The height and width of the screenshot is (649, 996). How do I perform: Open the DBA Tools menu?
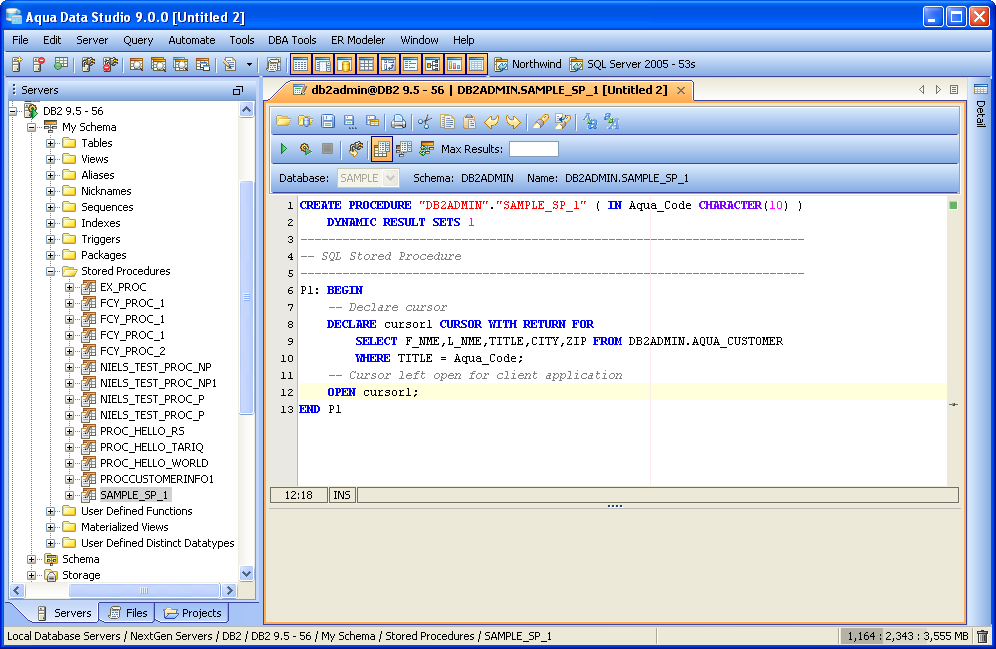coord(292,40)
